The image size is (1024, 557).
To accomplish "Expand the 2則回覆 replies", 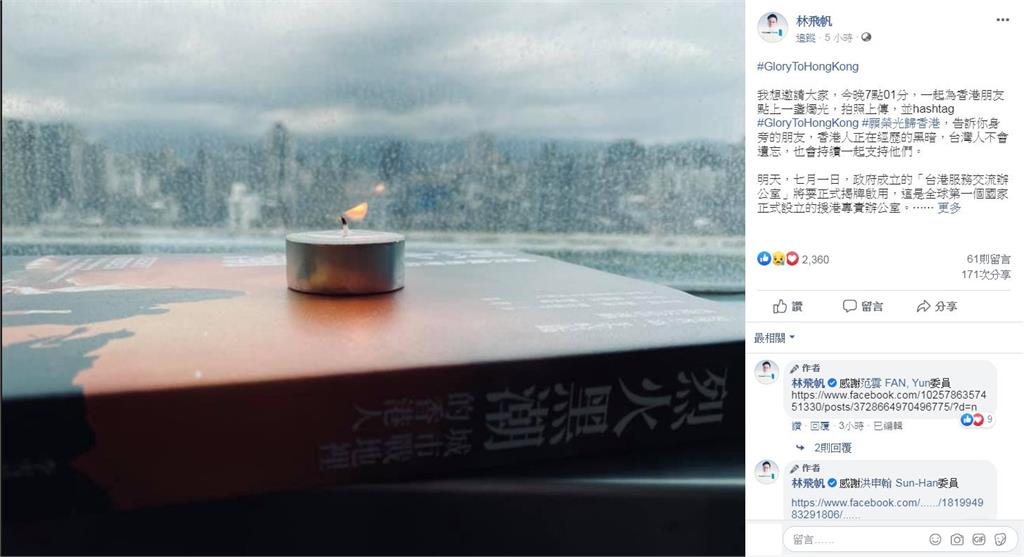I will coord(832,447).
